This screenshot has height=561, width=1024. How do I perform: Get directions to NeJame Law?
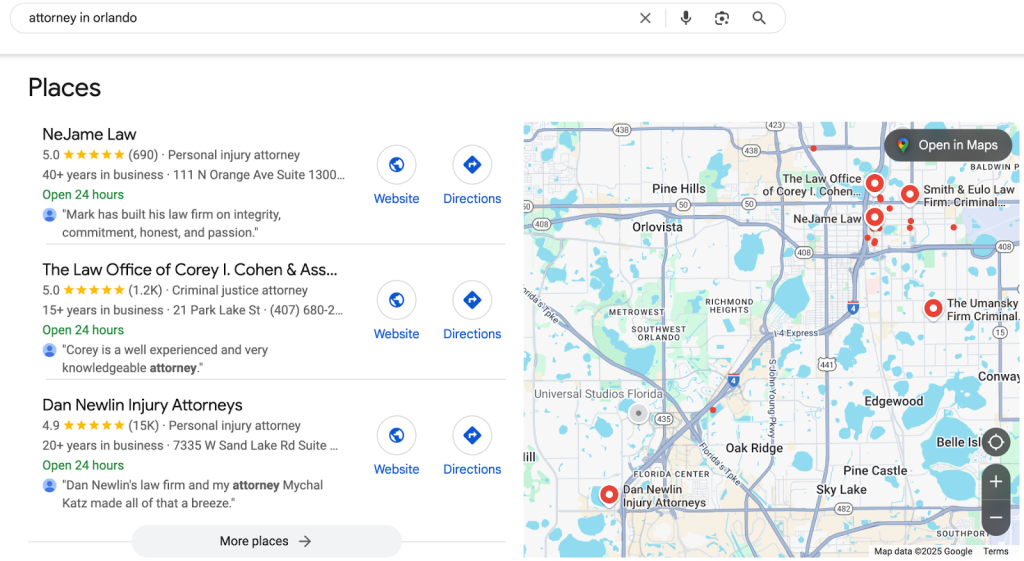(472, 165)
